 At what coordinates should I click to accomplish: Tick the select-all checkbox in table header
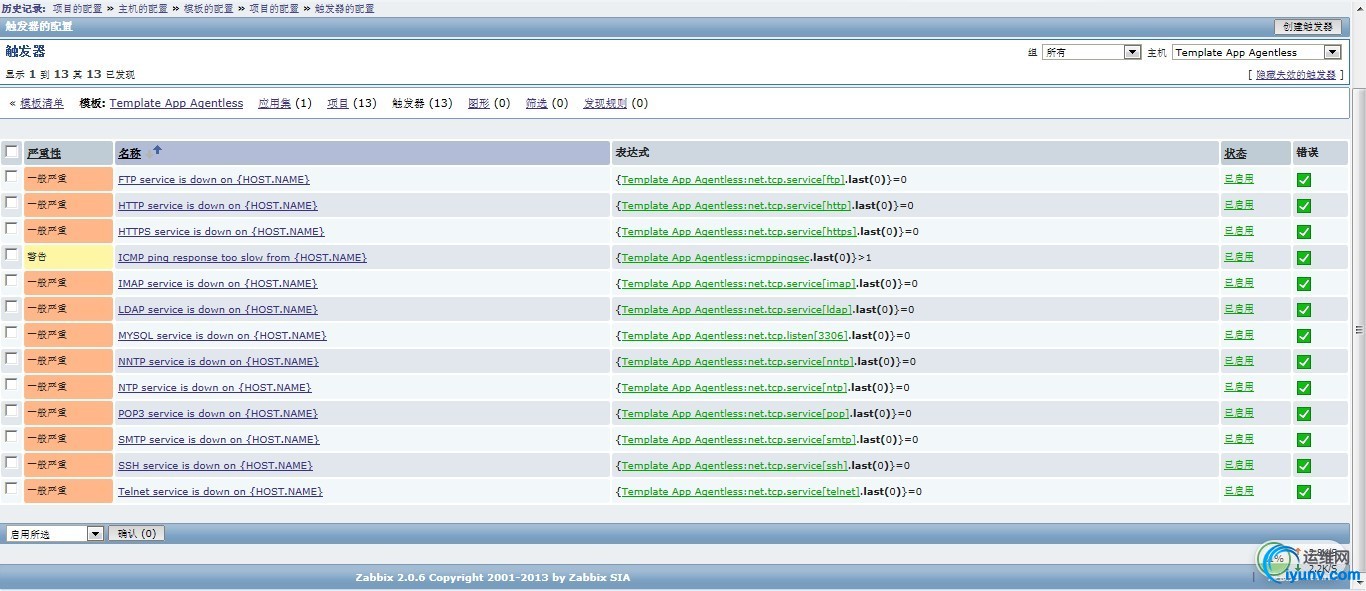point(11,152)
